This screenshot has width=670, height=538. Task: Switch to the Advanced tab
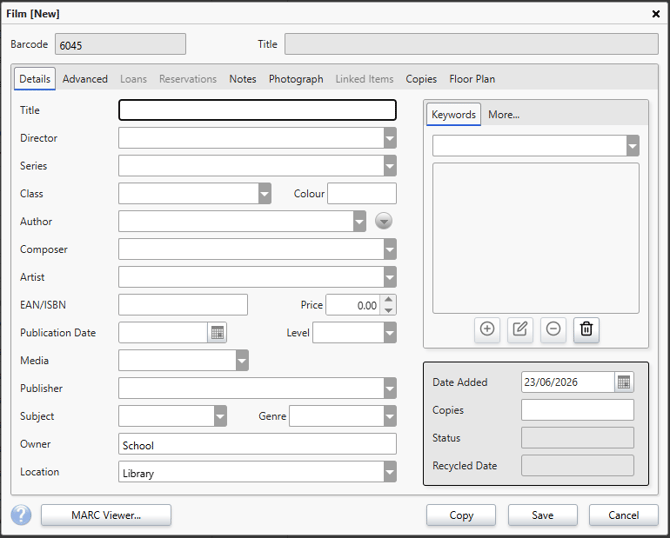[x=85, y=79]
